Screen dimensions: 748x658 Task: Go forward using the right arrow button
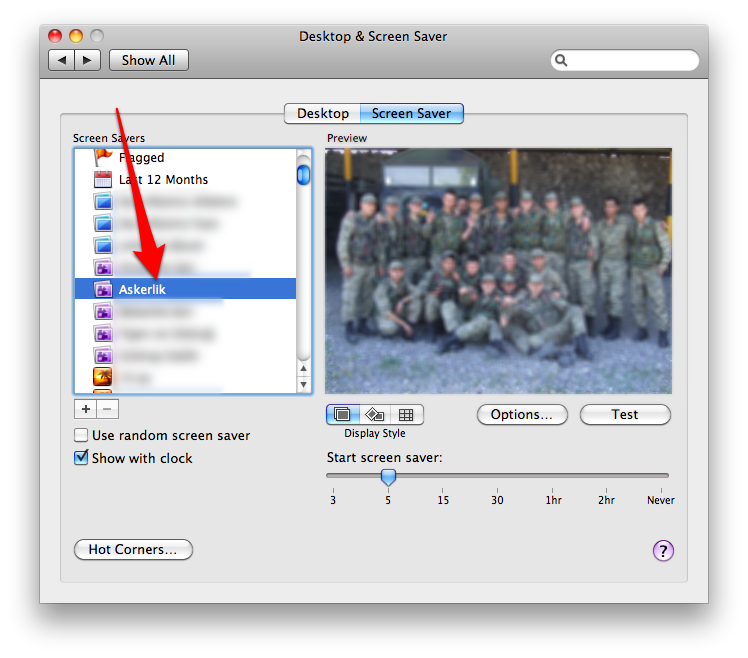(x=87, y=60)
